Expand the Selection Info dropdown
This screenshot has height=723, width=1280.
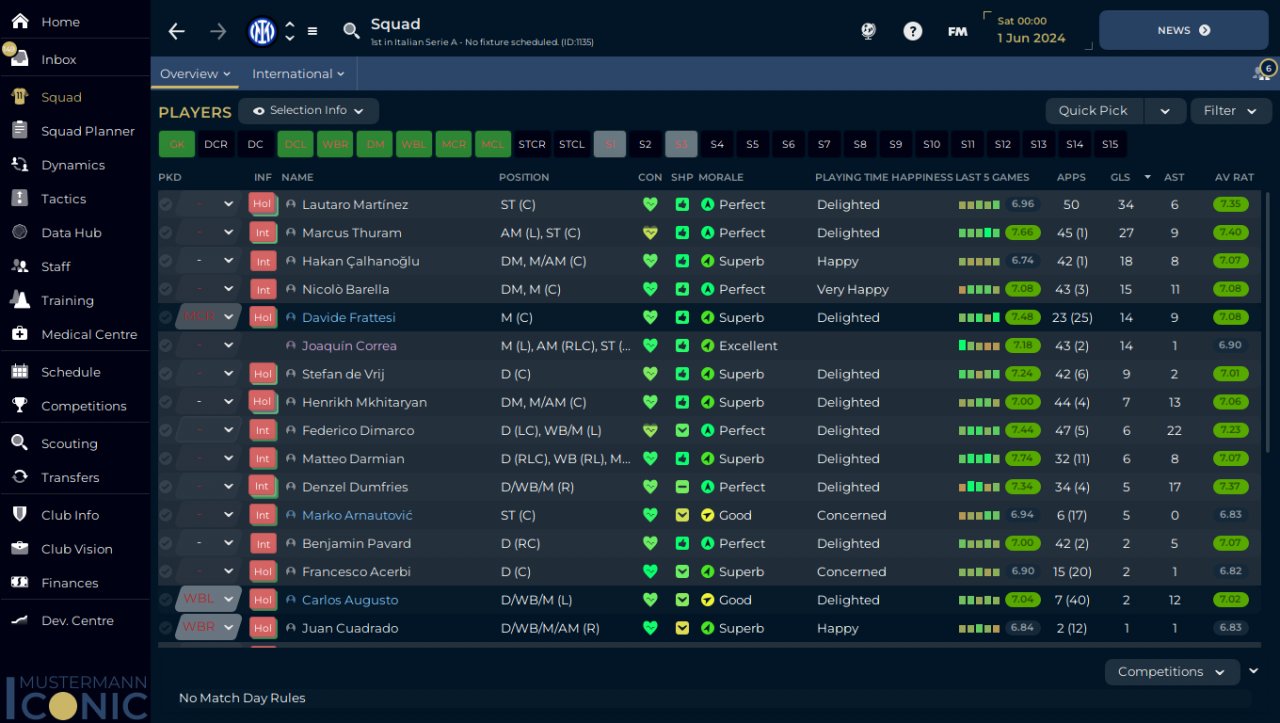308,111
